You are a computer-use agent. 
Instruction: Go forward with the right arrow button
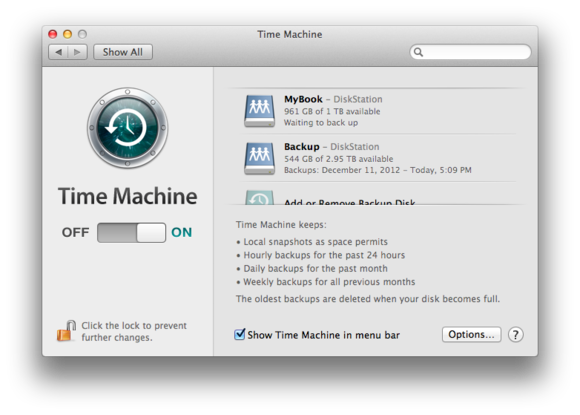(x=78, y=52)
